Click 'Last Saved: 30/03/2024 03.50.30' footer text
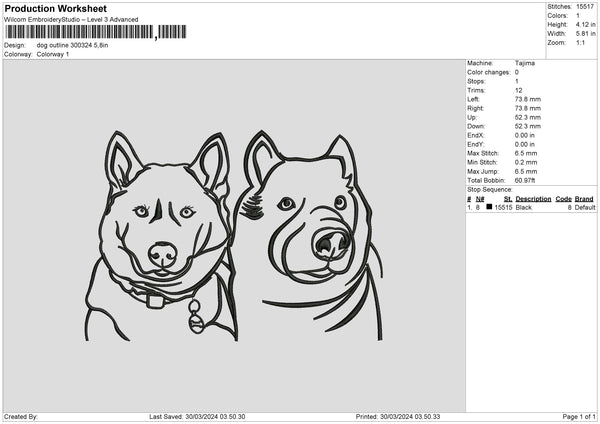The width and height of the screenshot is (600, 424). click(x=197, y=417)
